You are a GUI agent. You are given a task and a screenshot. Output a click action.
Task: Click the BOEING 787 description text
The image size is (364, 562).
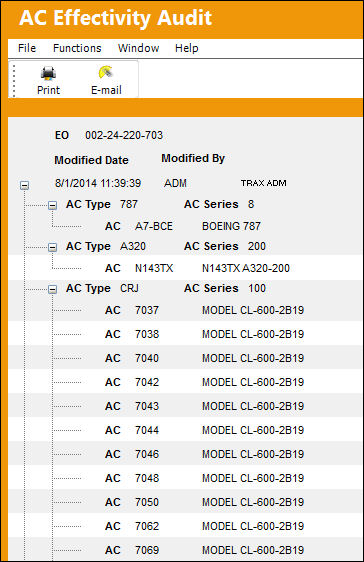231,226
